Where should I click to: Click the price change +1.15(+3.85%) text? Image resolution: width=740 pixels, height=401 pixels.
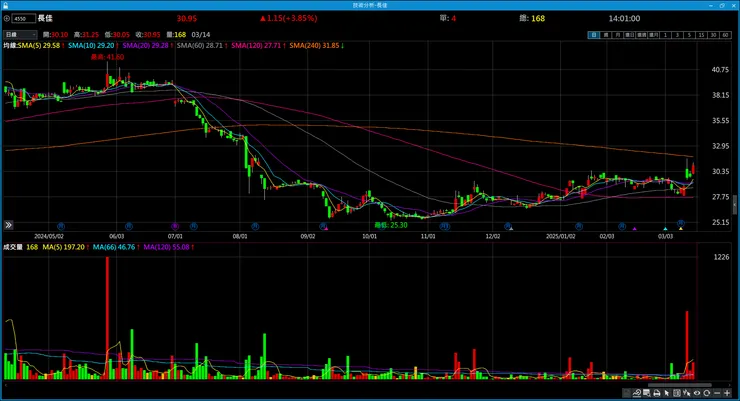pos(289,18)
